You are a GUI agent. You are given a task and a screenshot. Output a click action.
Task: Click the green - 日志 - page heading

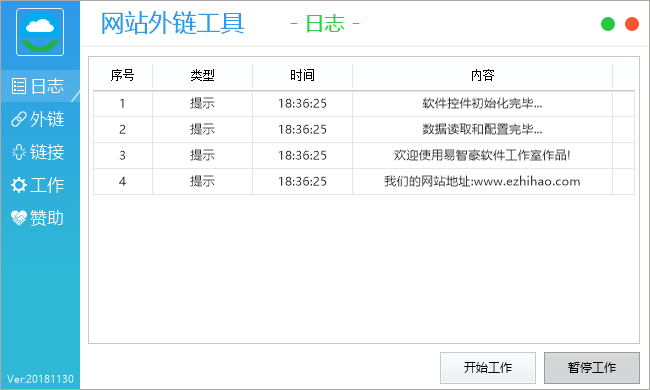[325, 24]
